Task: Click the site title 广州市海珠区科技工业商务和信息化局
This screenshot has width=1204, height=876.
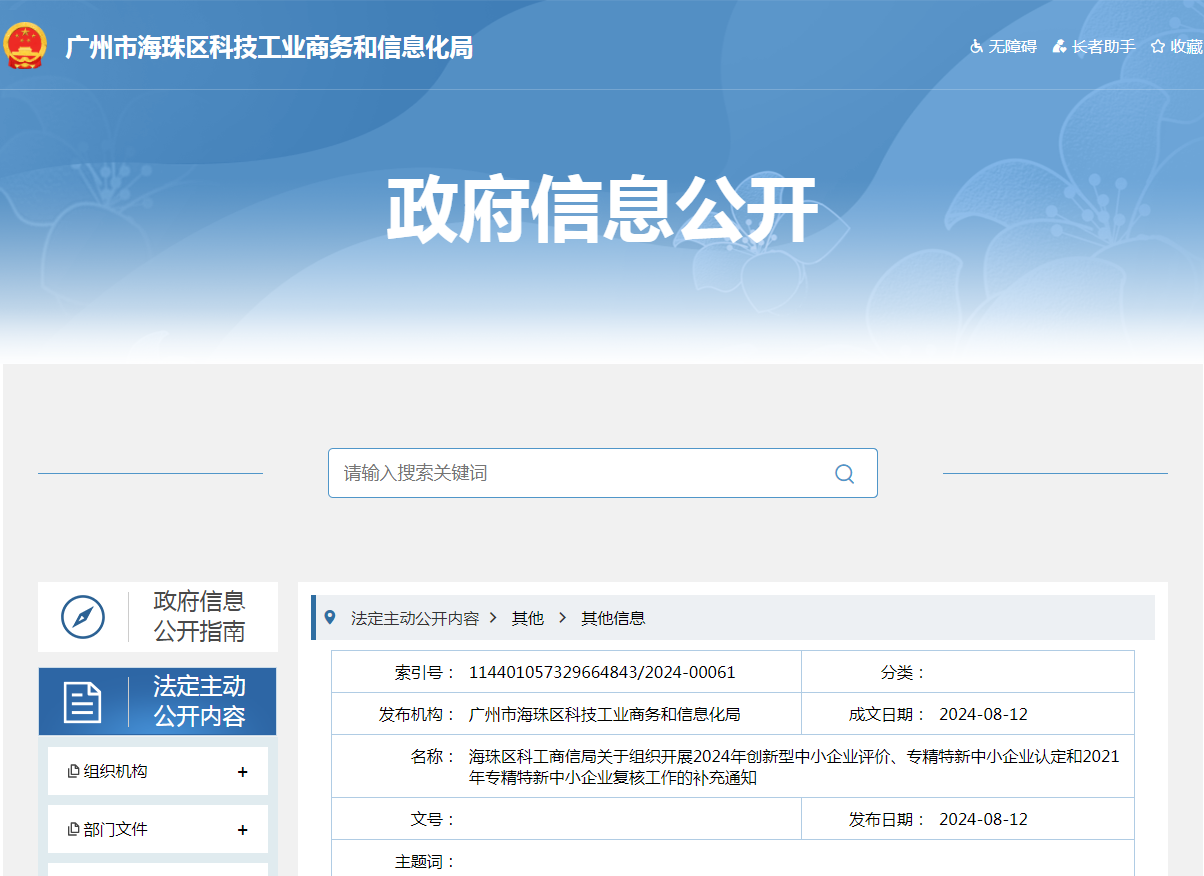Action: click(269, 48)
